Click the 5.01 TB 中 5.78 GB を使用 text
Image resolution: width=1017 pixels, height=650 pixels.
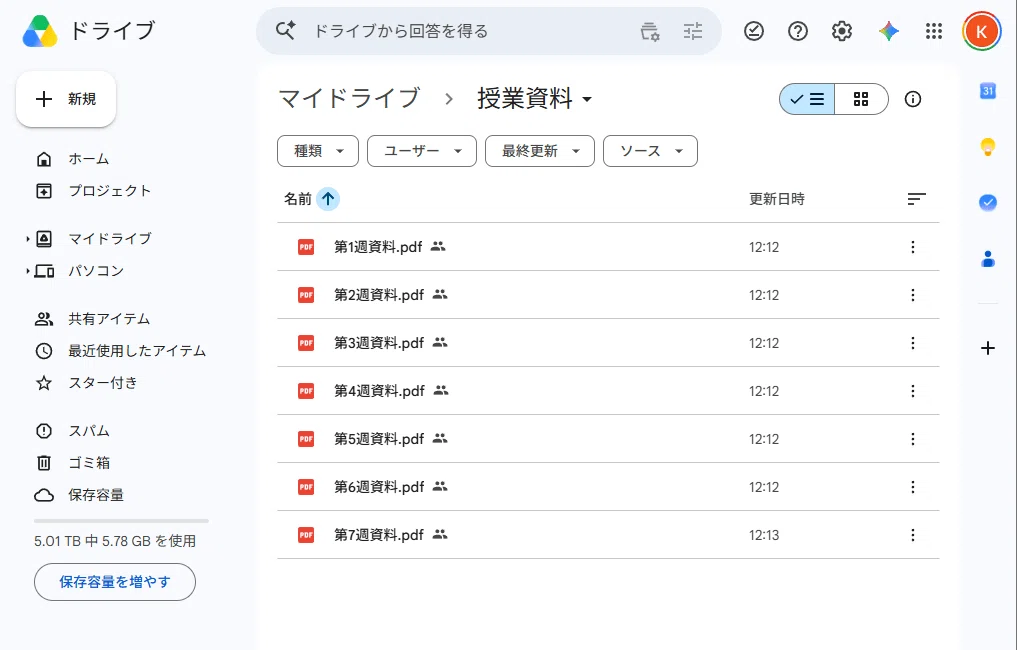click(115, 541)
